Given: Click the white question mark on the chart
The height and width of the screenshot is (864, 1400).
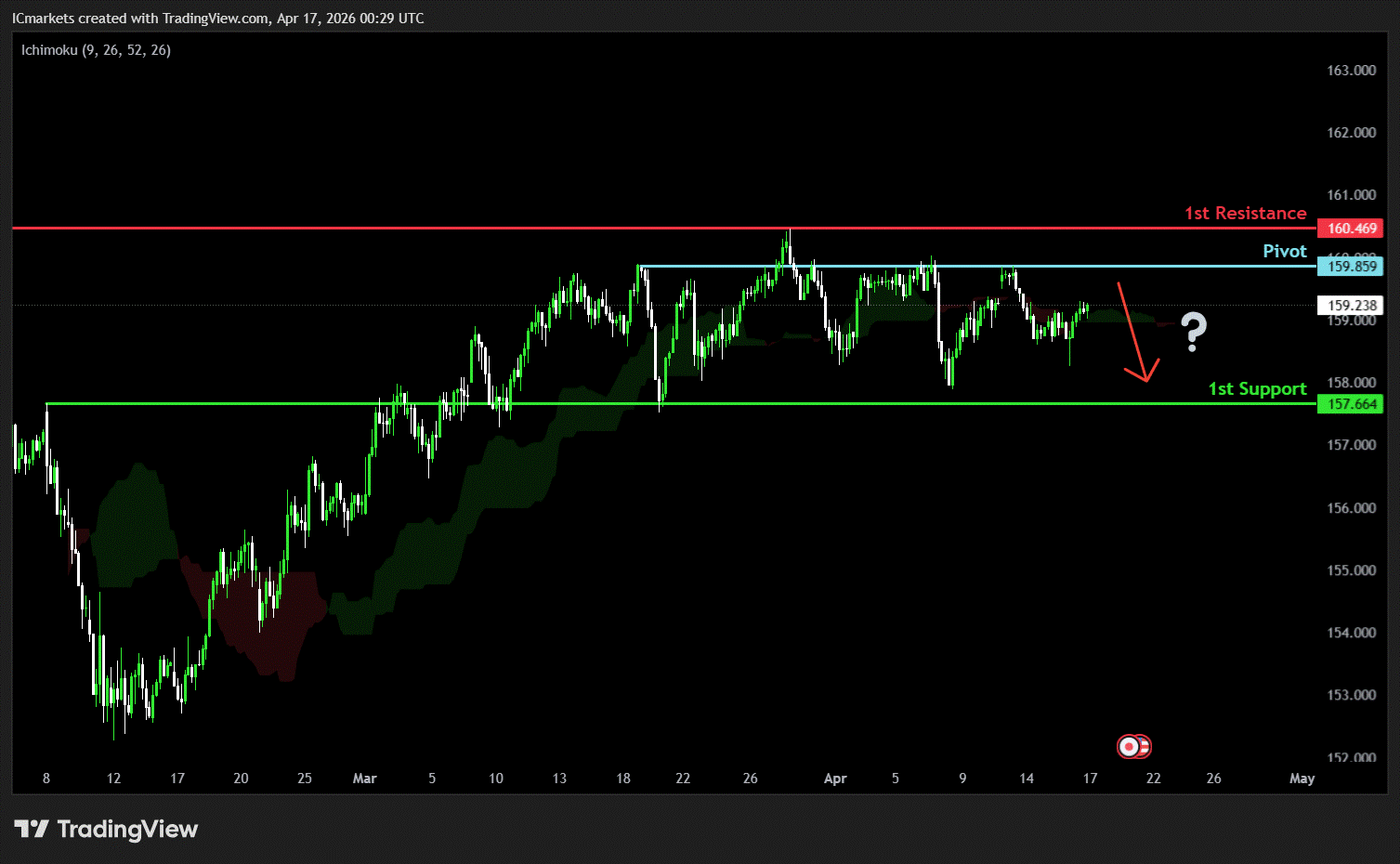Looking at the screenshot, I should point(1193,332).
